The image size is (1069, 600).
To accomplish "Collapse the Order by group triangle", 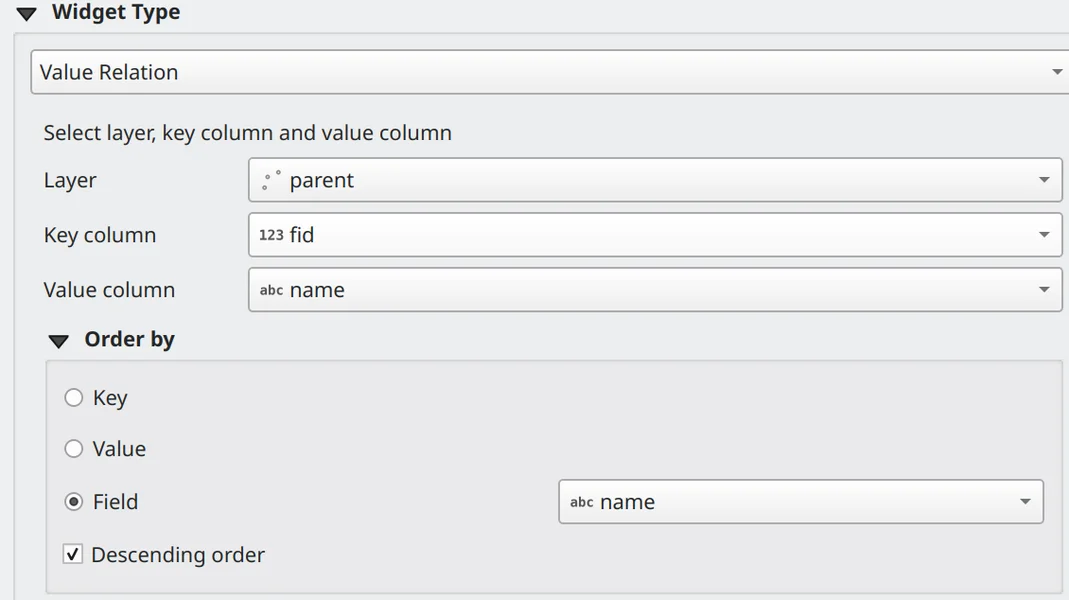I will coord(59,341).
